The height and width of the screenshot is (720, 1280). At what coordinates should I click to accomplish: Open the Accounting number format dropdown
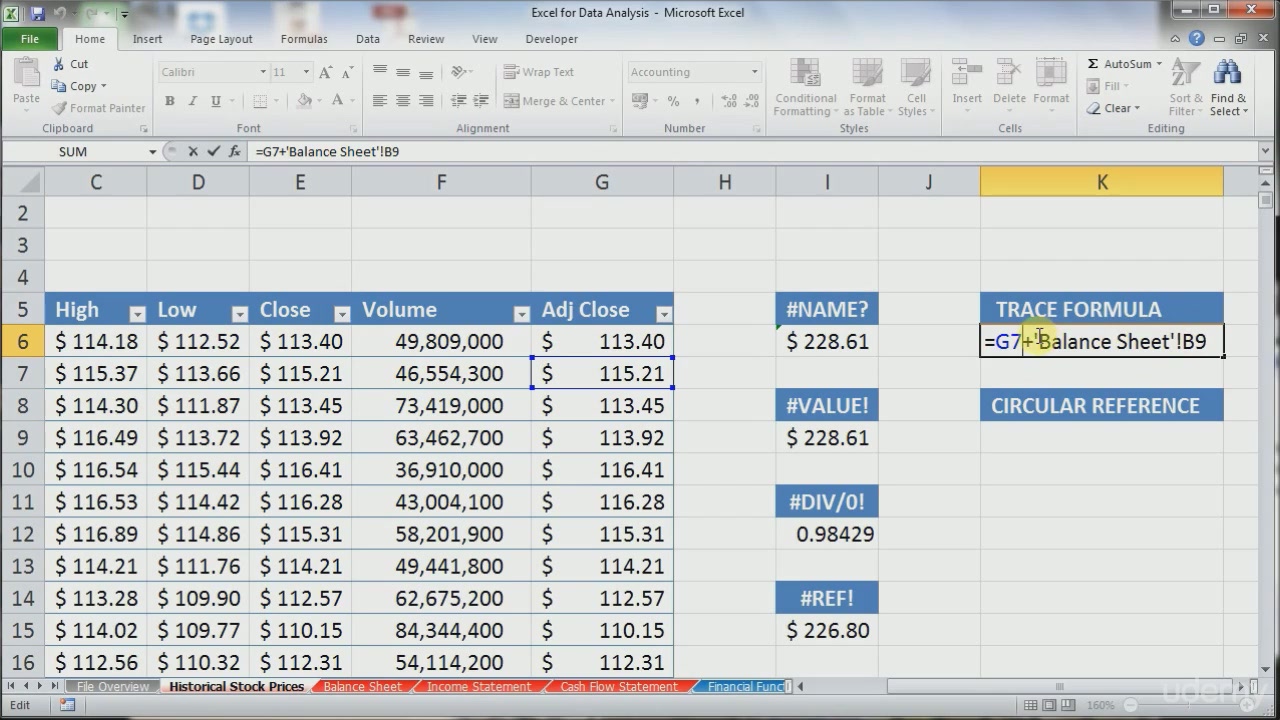click(755, 72)
